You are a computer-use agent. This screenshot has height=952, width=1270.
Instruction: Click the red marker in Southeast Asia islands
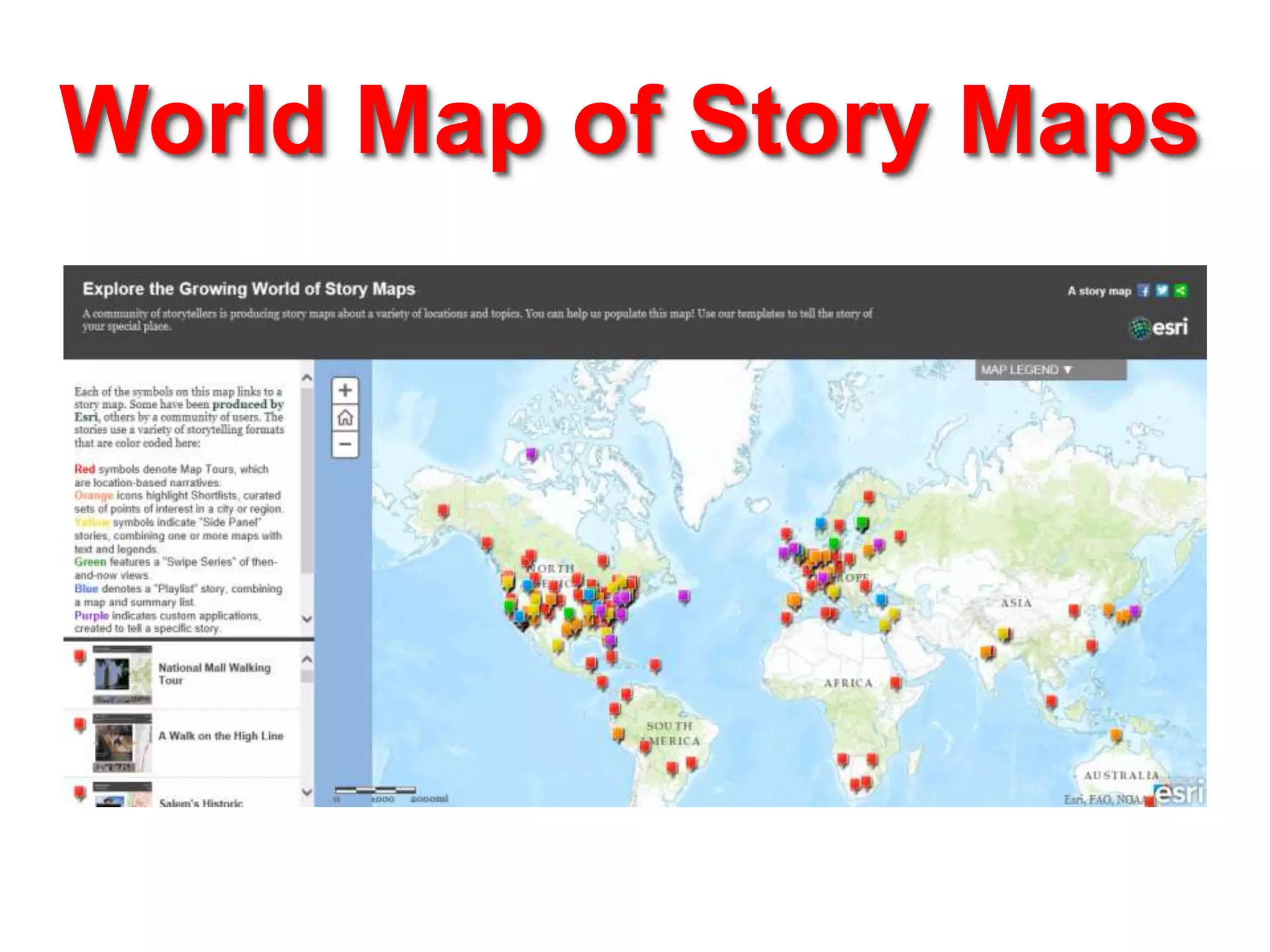[x=1050, y=702]
